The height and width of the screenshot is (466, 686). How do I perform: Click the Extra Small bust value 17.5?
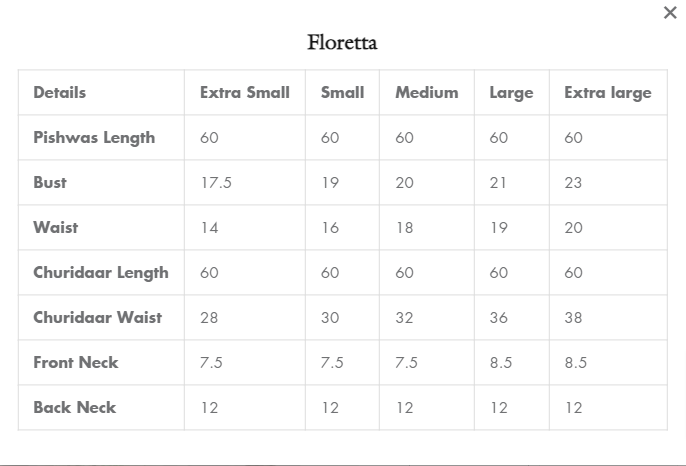click(x=216, y=182)
